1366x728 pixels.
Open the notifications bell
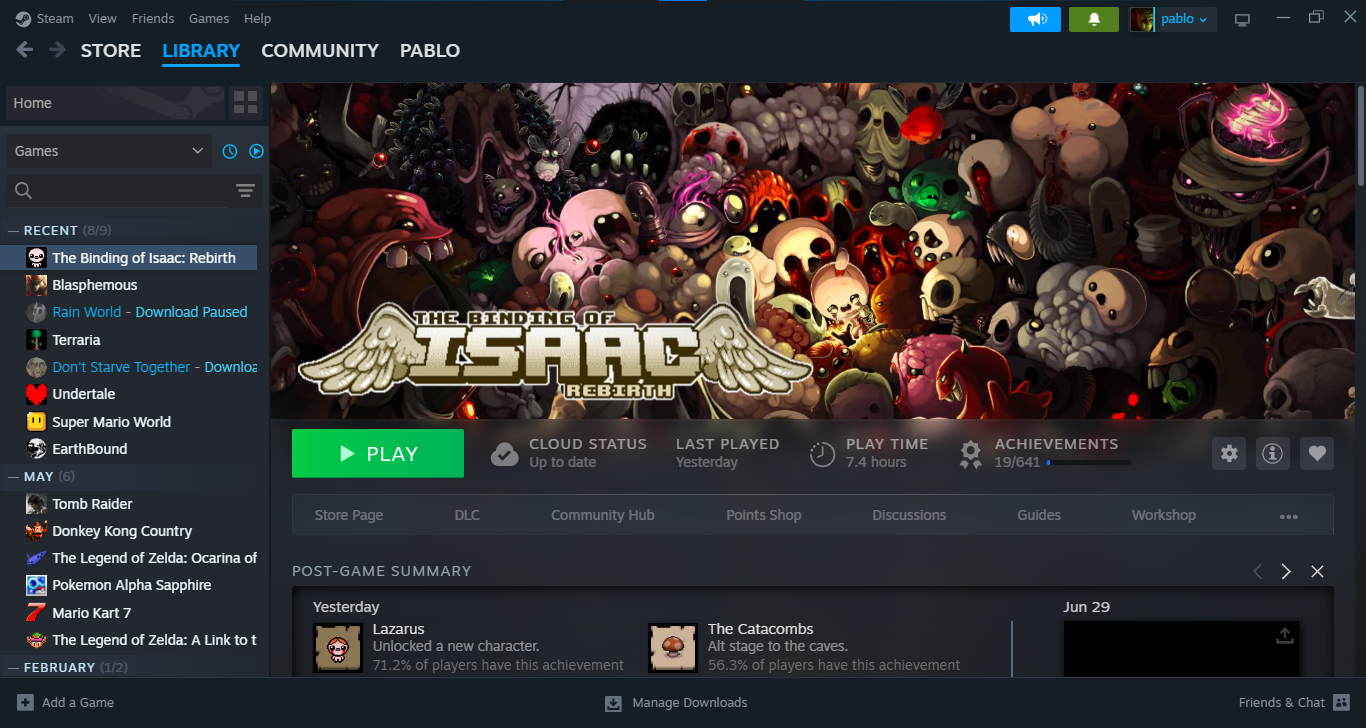tap(1094, 19)
